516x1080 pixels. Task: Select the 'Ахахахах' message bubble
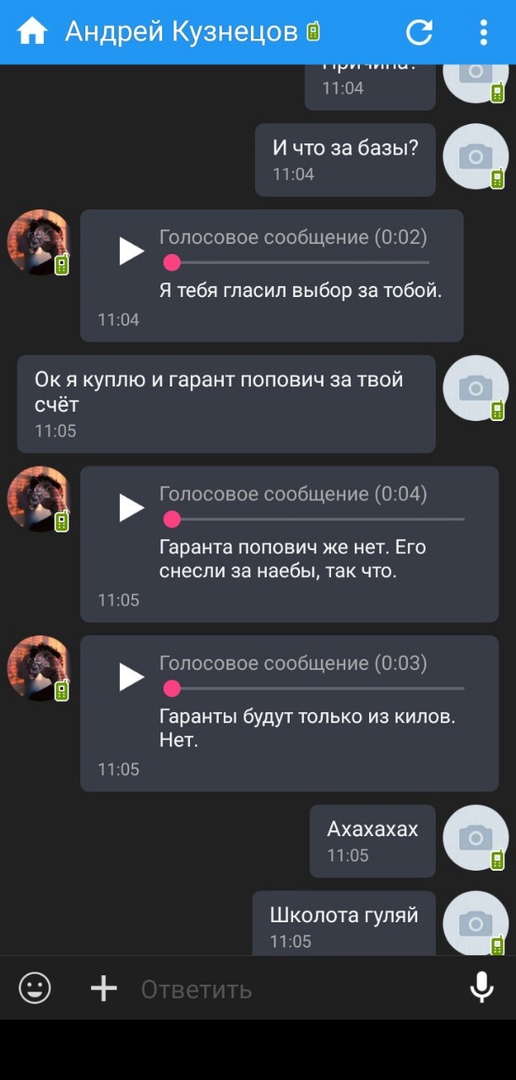[x=372, y=841]
